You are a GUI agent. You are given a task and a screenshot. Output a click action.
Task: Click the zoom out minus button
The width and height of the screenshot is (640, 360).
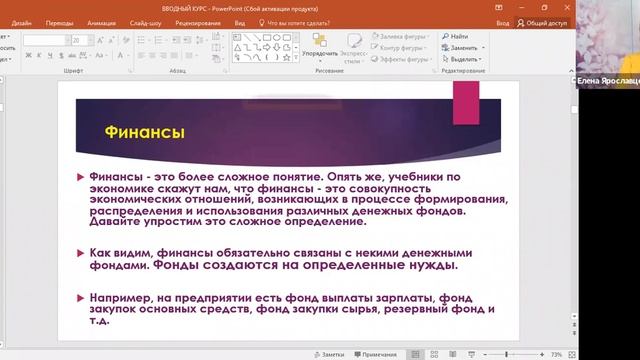click(x=485, y=354)
